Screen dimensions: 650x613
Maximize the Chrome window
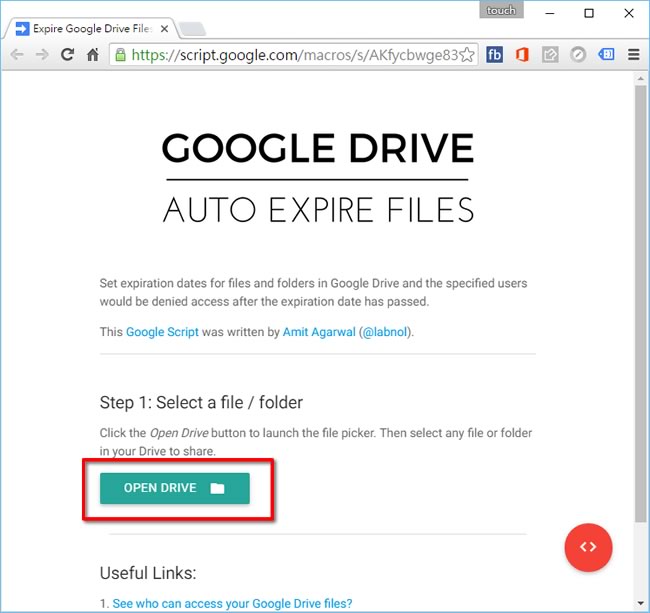pos(589,13)
